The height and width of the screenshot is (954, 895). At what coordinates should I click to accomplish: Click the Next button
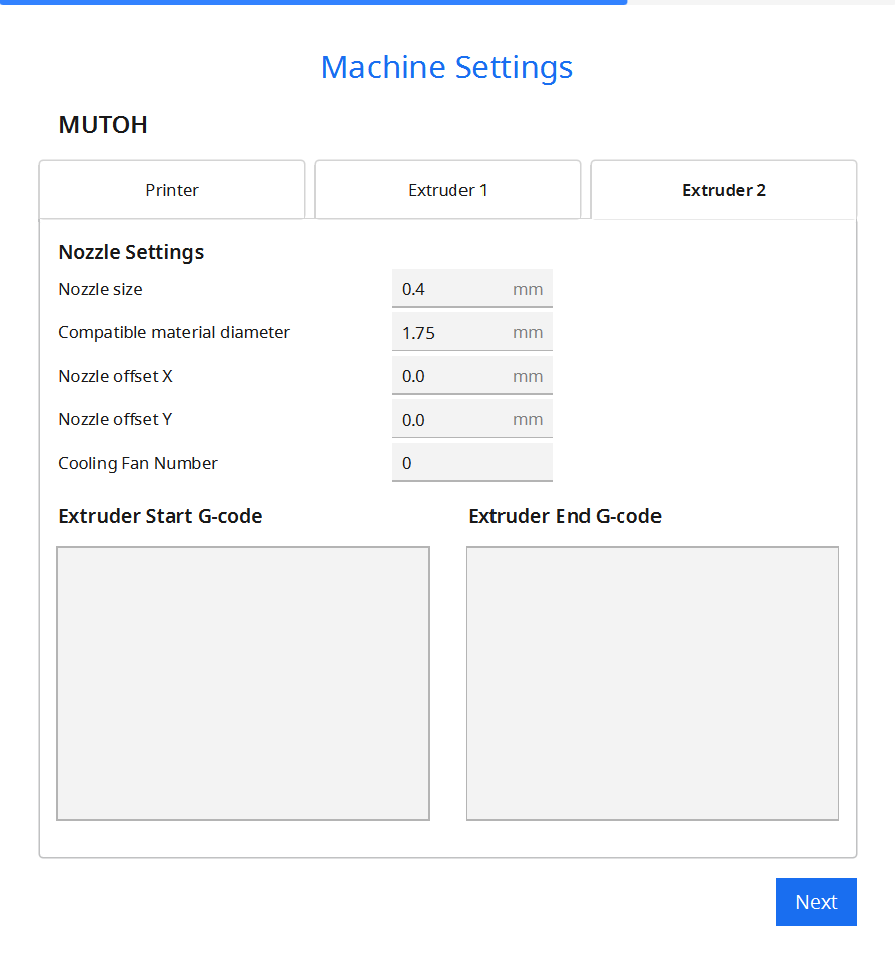coord(815,902)
